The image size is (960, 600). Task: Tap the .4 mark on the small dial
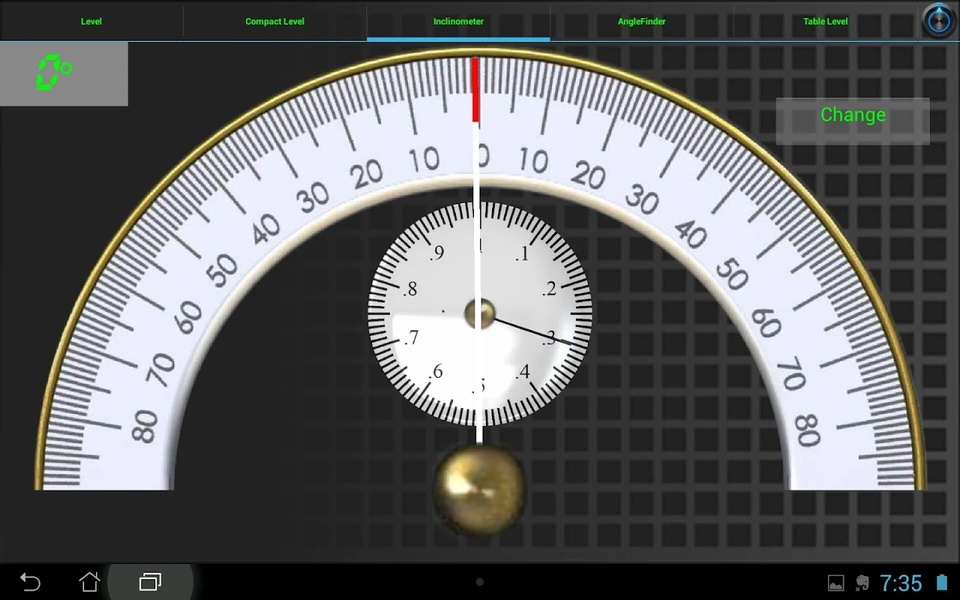click(522, 372)
